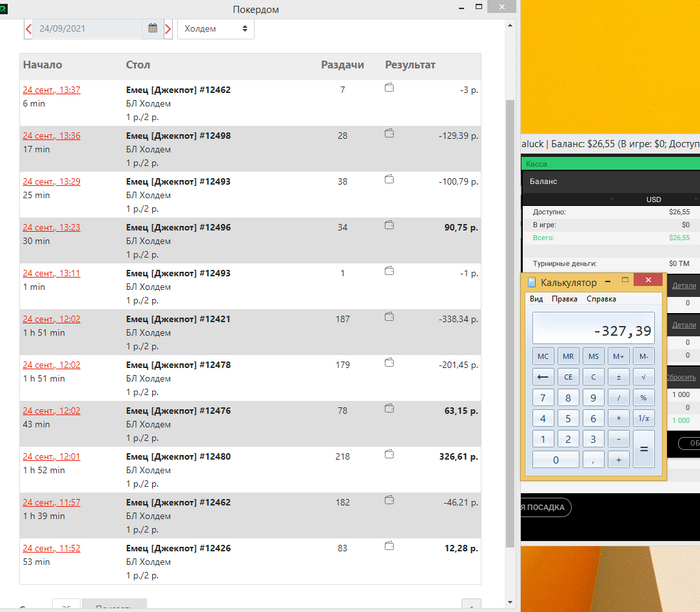Open the 24 сент., 11:57 session link
The height and width of the screenshot is (612, 700).
point(51,502)
